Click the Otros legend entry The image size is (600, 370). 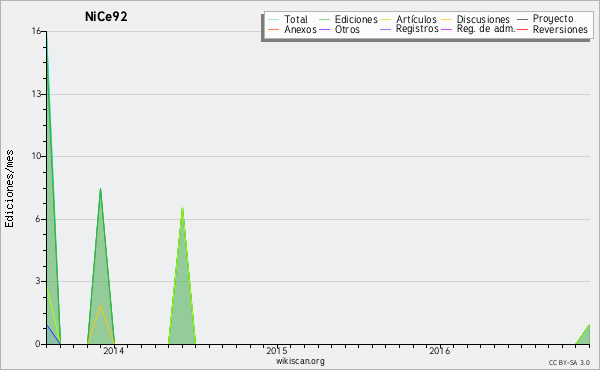(347, 29)
